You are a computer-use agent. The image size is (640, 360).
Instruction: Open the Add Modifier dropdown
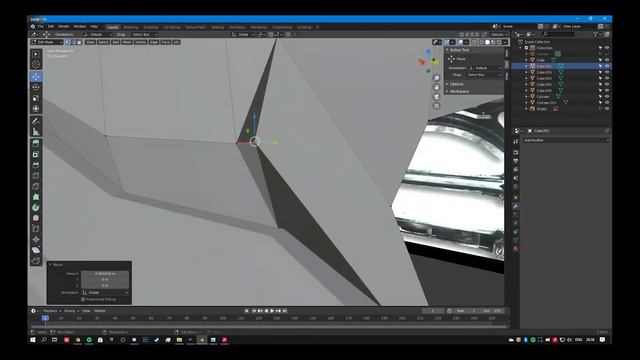(x=566, y=140)
